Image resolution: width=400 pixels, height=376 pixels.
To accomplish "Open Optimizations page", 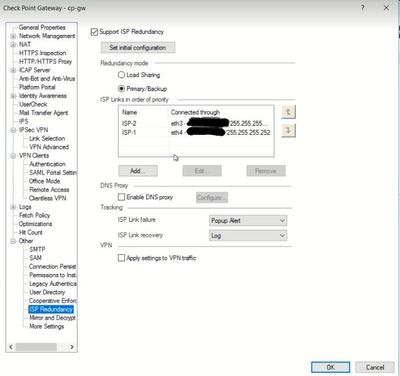I will (x=35, y=224).
